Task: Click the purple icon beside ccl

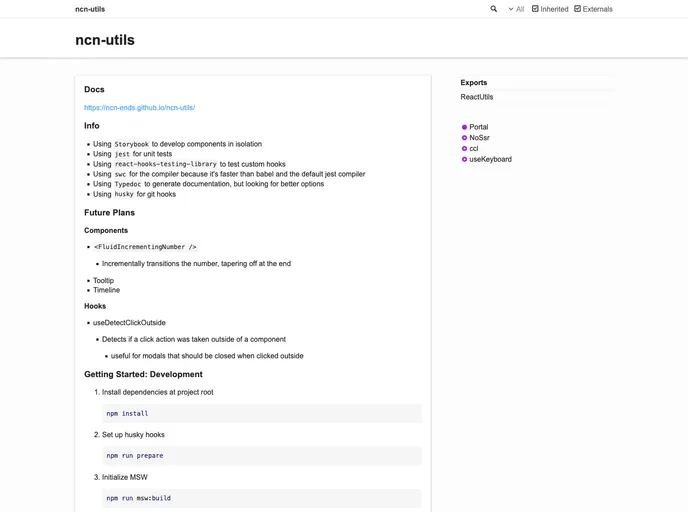Action: pos(465,149)
